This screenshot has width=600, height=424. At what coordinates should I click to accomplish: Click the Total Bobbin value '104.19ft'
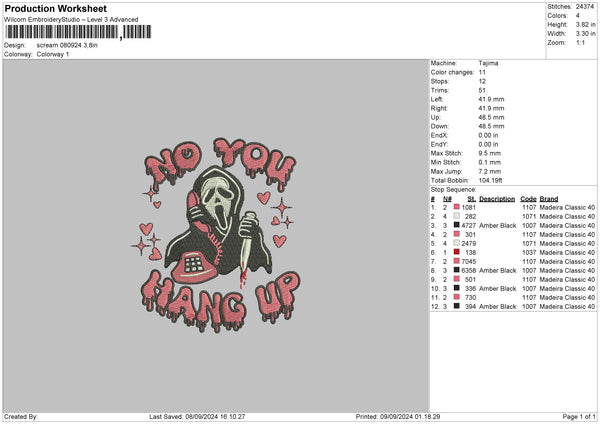coord(491,180)
